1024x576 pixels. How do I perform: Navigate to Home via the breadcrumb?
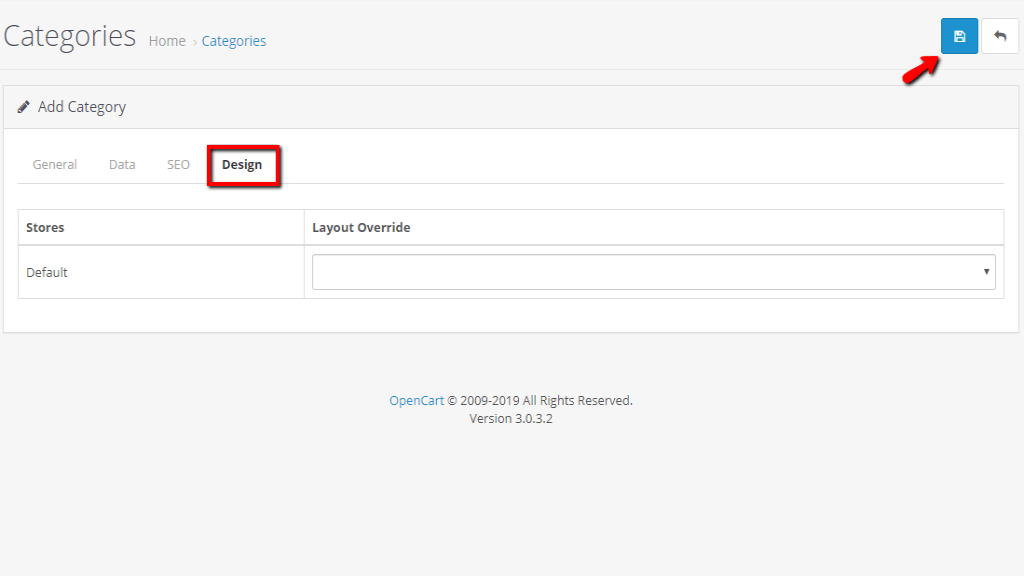click(166, 41)
